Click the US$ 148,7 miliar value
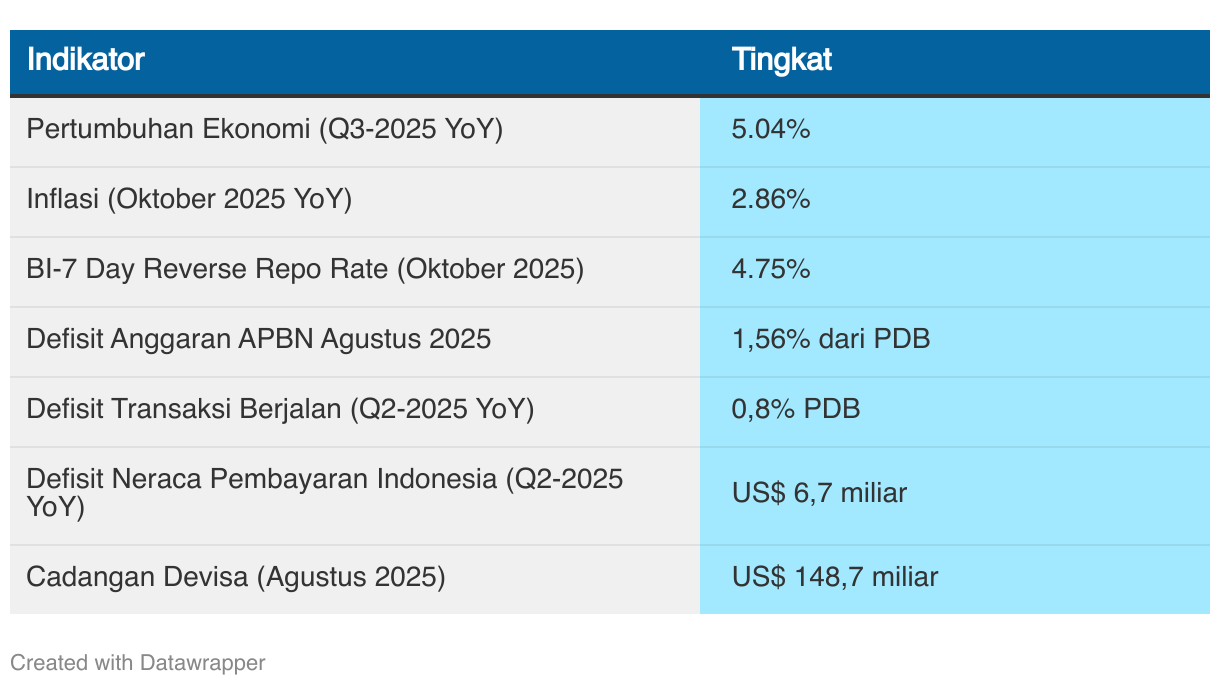Screen dimensions: 1220x686 tap(835, 577)
